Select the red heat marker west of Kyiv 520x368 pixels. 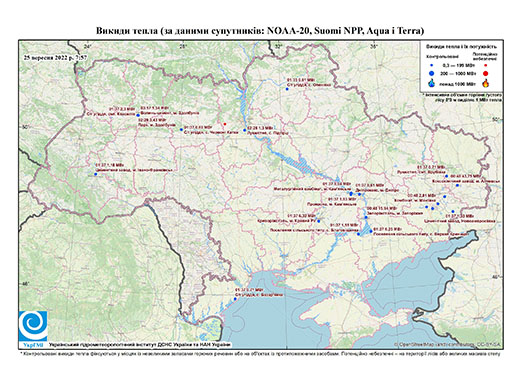225,124
